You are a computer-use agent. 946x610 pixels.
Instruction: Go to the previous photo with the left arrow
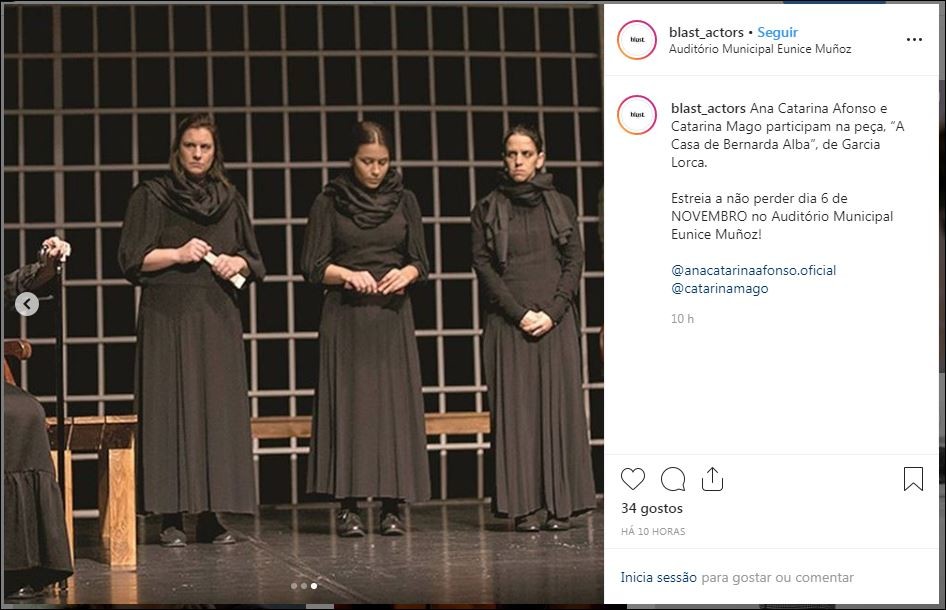tap(27, 304)
